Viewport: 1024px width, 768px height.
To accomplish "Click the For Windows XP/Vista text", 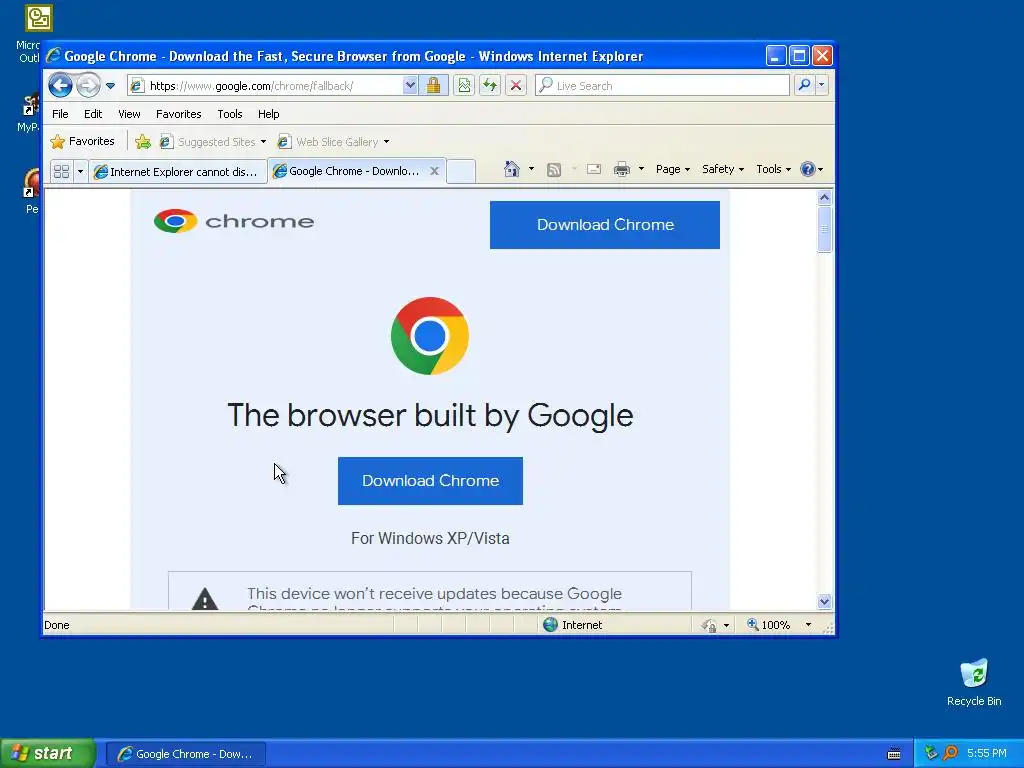I will click(430, 538).
